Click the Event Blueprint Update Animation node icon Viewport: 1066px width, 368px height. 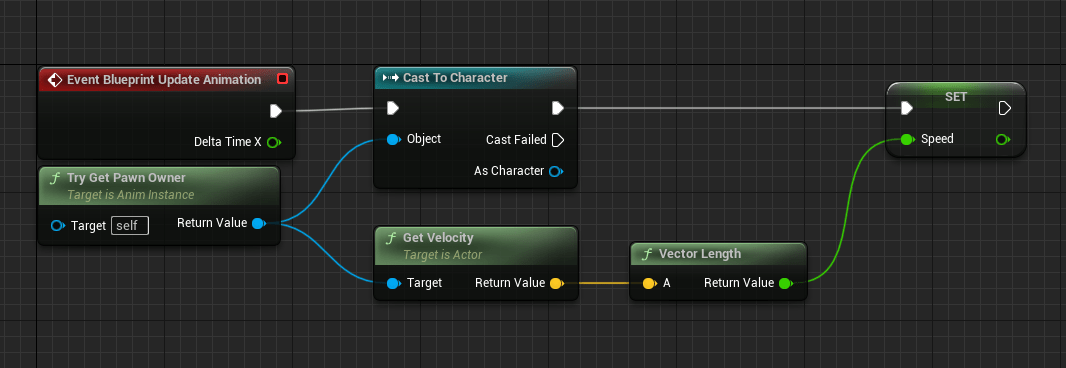click(55, 80)
